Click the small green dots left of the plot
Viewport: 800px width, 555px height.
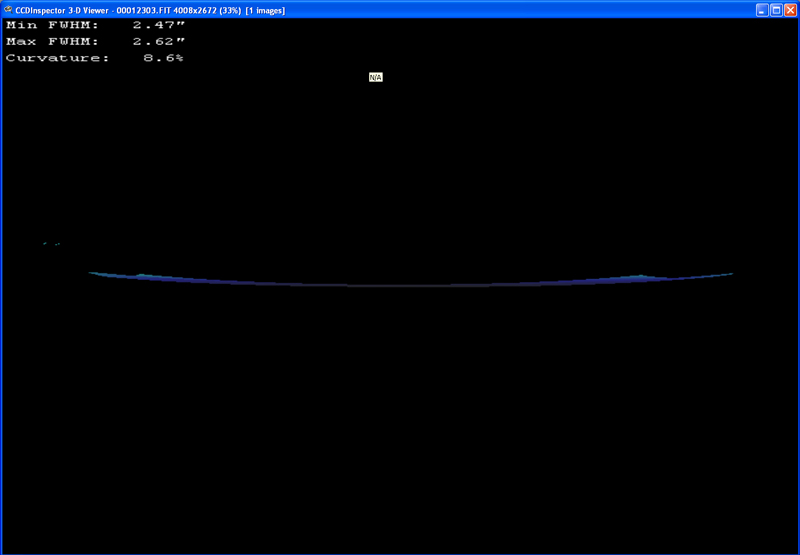click(x=51, y=243)
